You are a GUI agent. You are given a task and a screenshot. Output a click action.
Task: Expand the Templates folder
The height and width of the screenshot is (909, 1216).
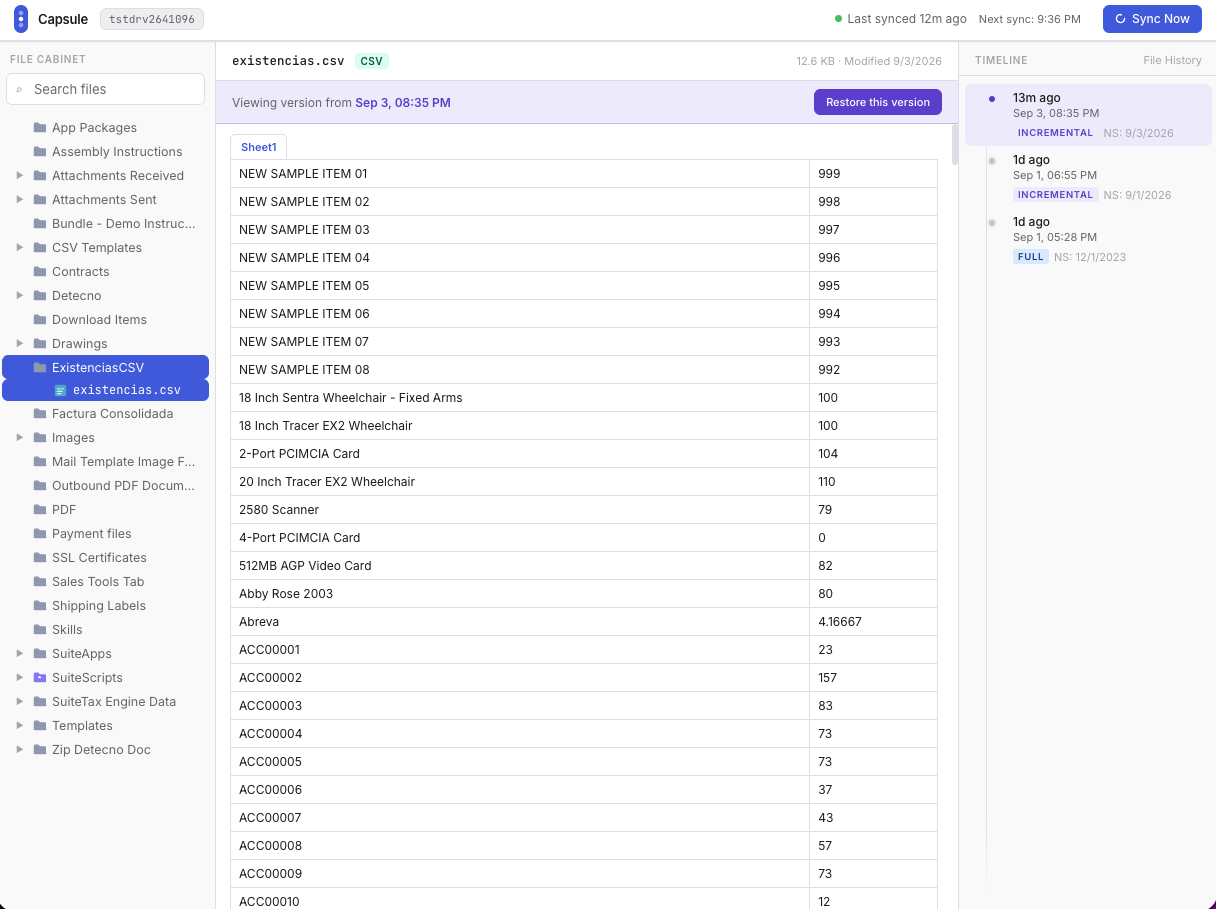[x=20, y=726]
